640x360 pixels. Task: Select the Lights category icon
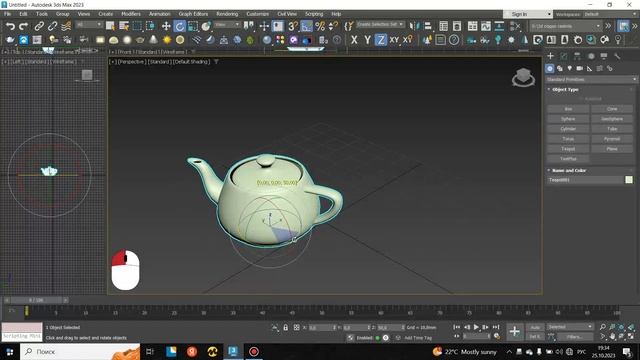tap(569, 69)
